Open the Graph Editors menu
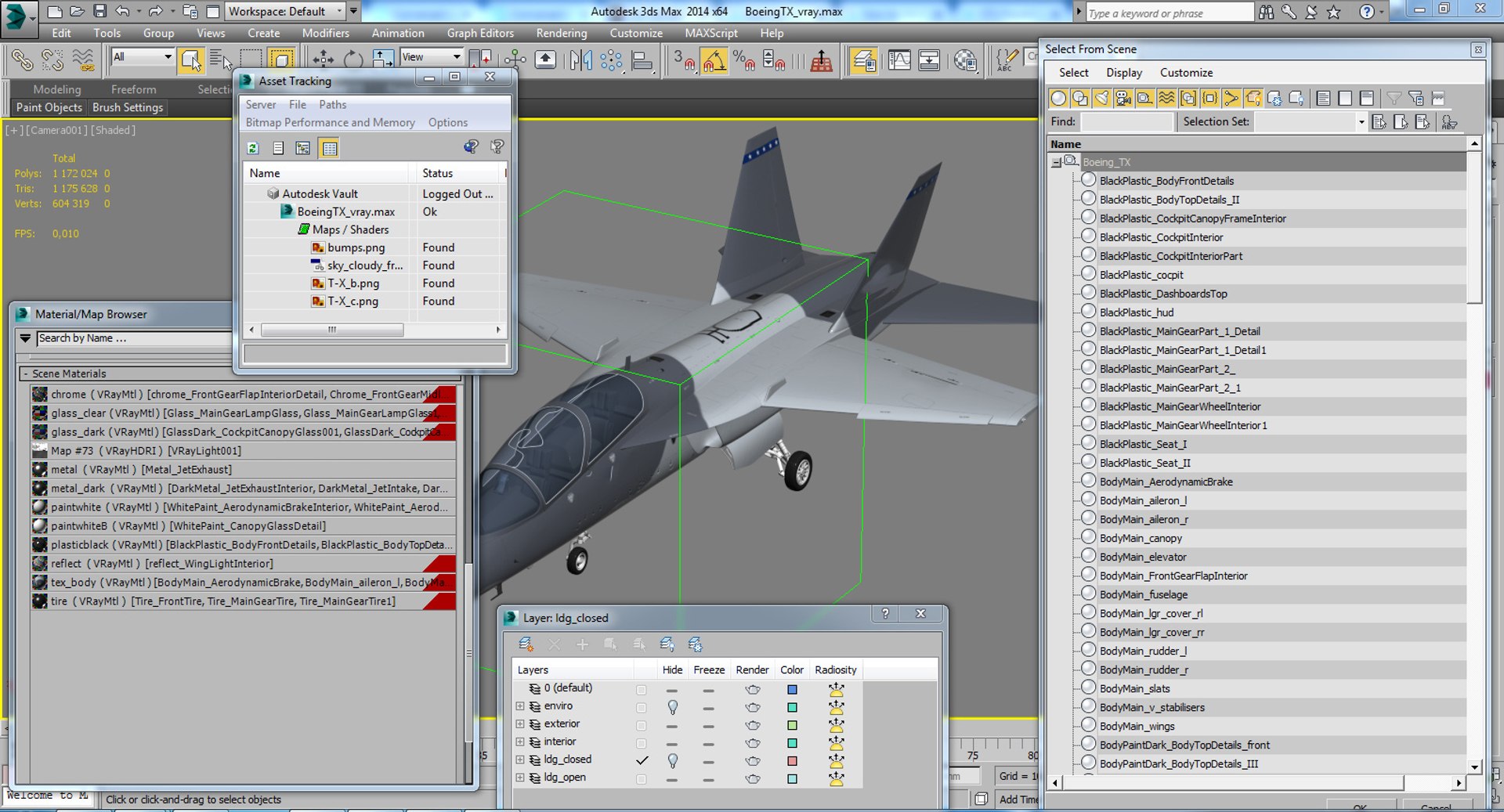The height and width of the screenshot is (812, 1504). tap(480, 33)
